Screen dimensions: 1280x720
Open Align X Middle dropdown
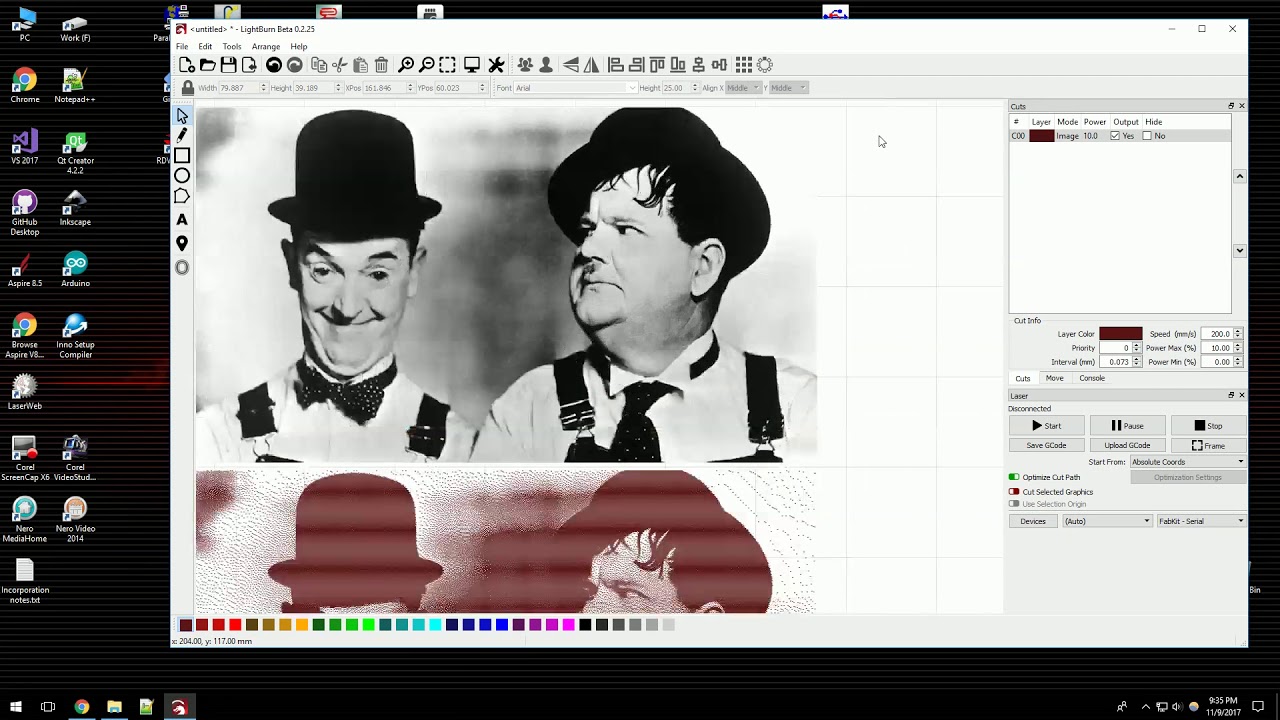[x=742, y=88]
